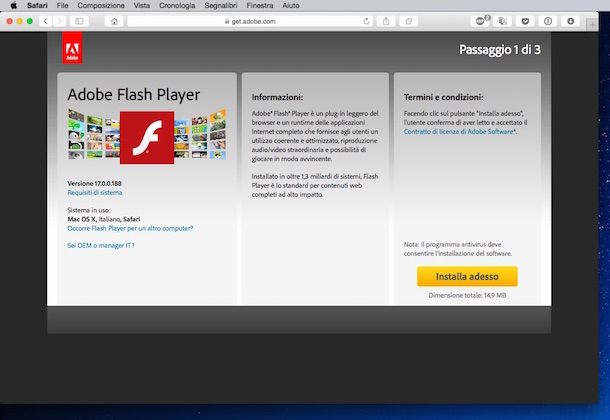Viewport: 610px width, 420px height.
Task: Minimize Safari with the yellow button
Action: point(19,21)
